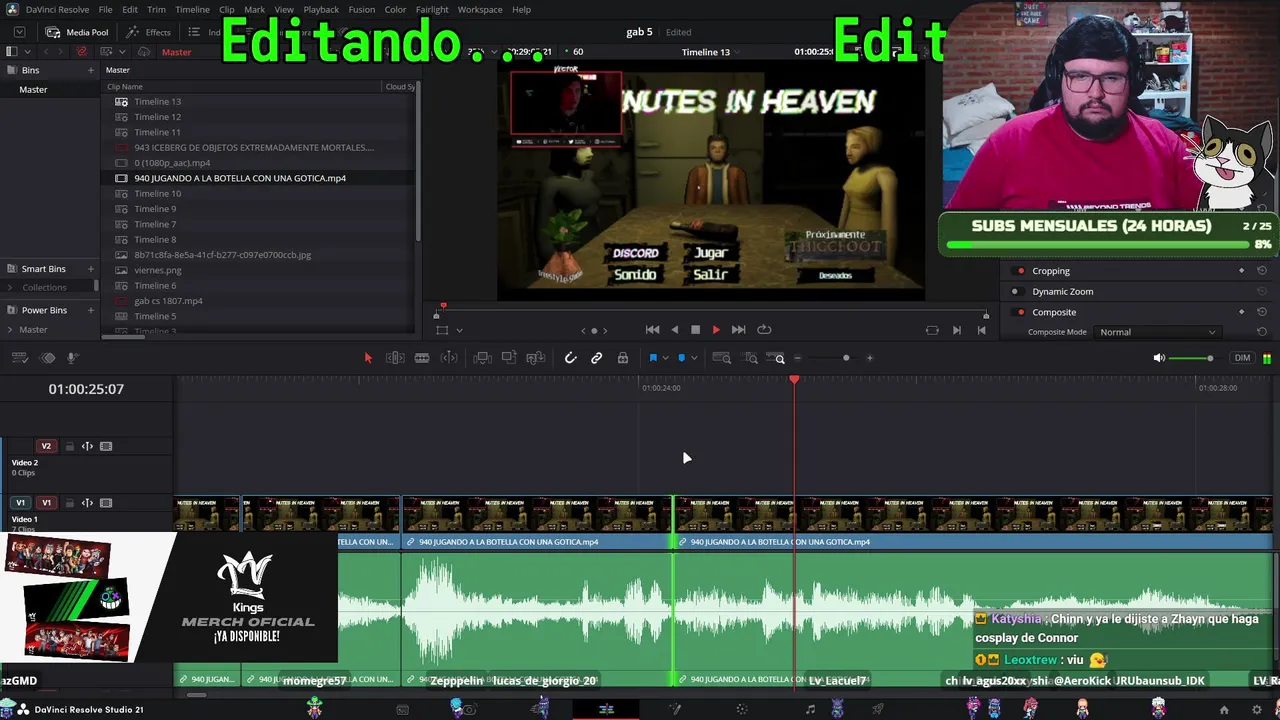Open the Effects panel button

(149, 32)
